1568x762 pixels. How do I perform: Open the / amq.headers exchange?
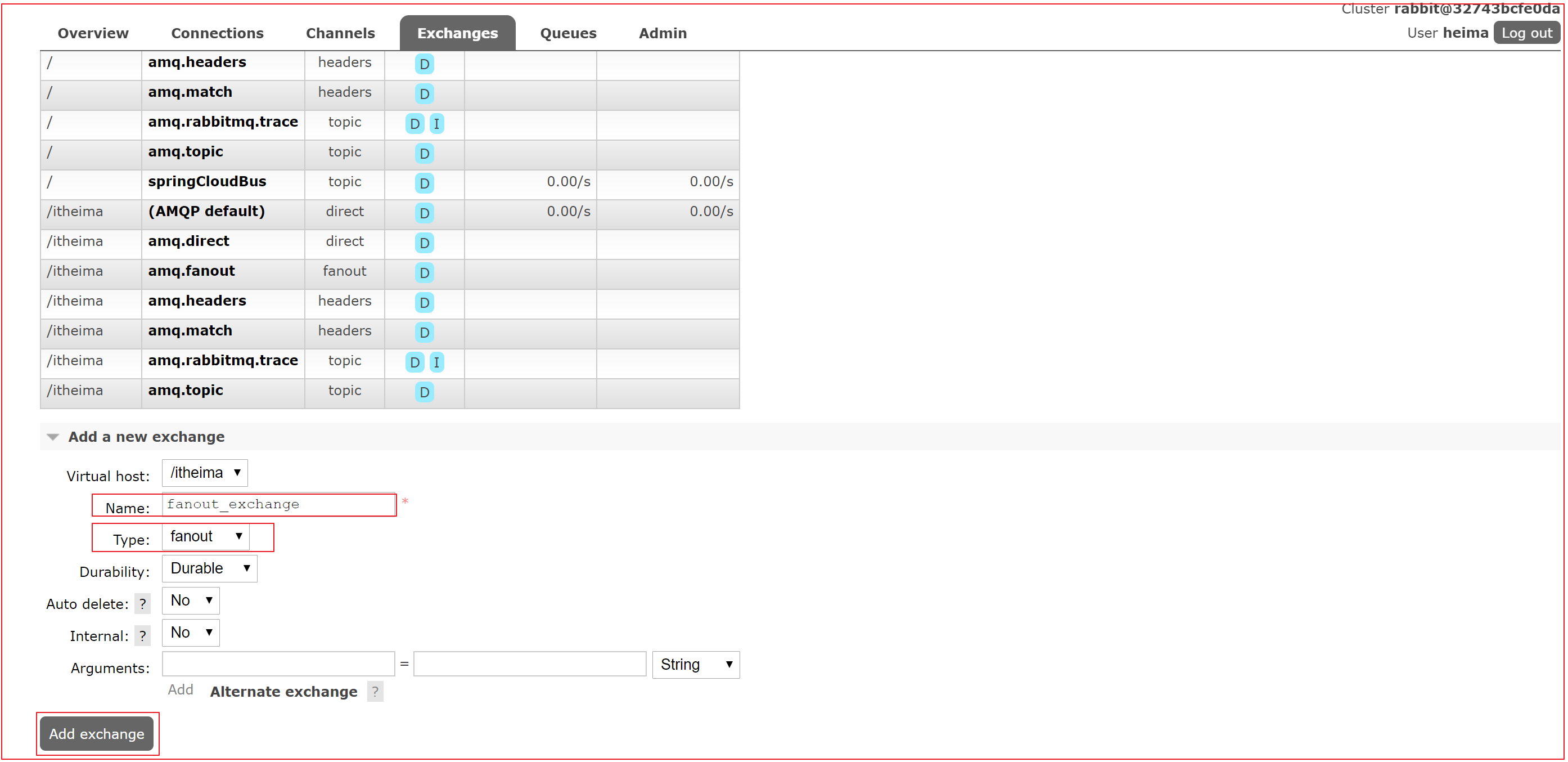[x=197, y=62]
